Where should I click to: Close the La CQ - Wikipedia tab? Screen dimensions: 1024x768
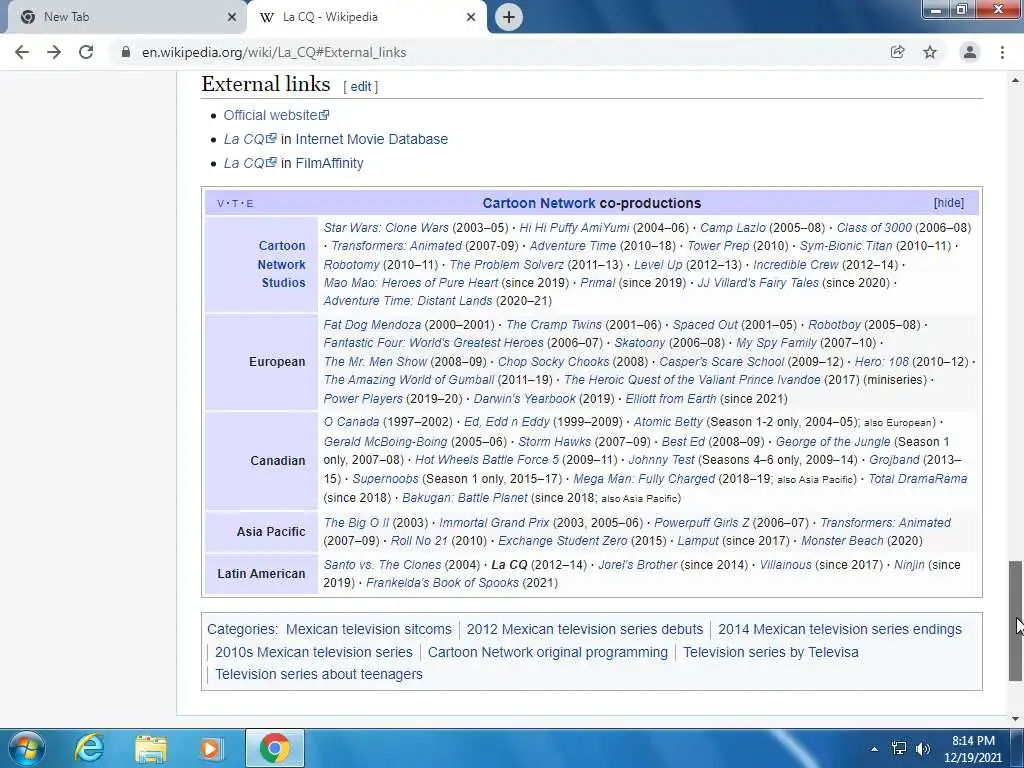click(x=471, y=17)
